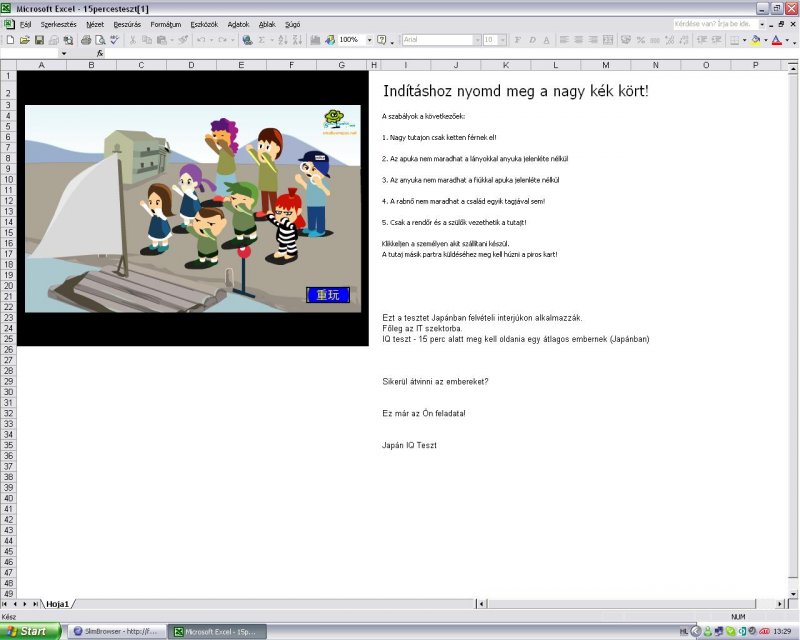Run spell check from toolbar
This screenshot has width=800, height=640.
[x=115, y=40]
